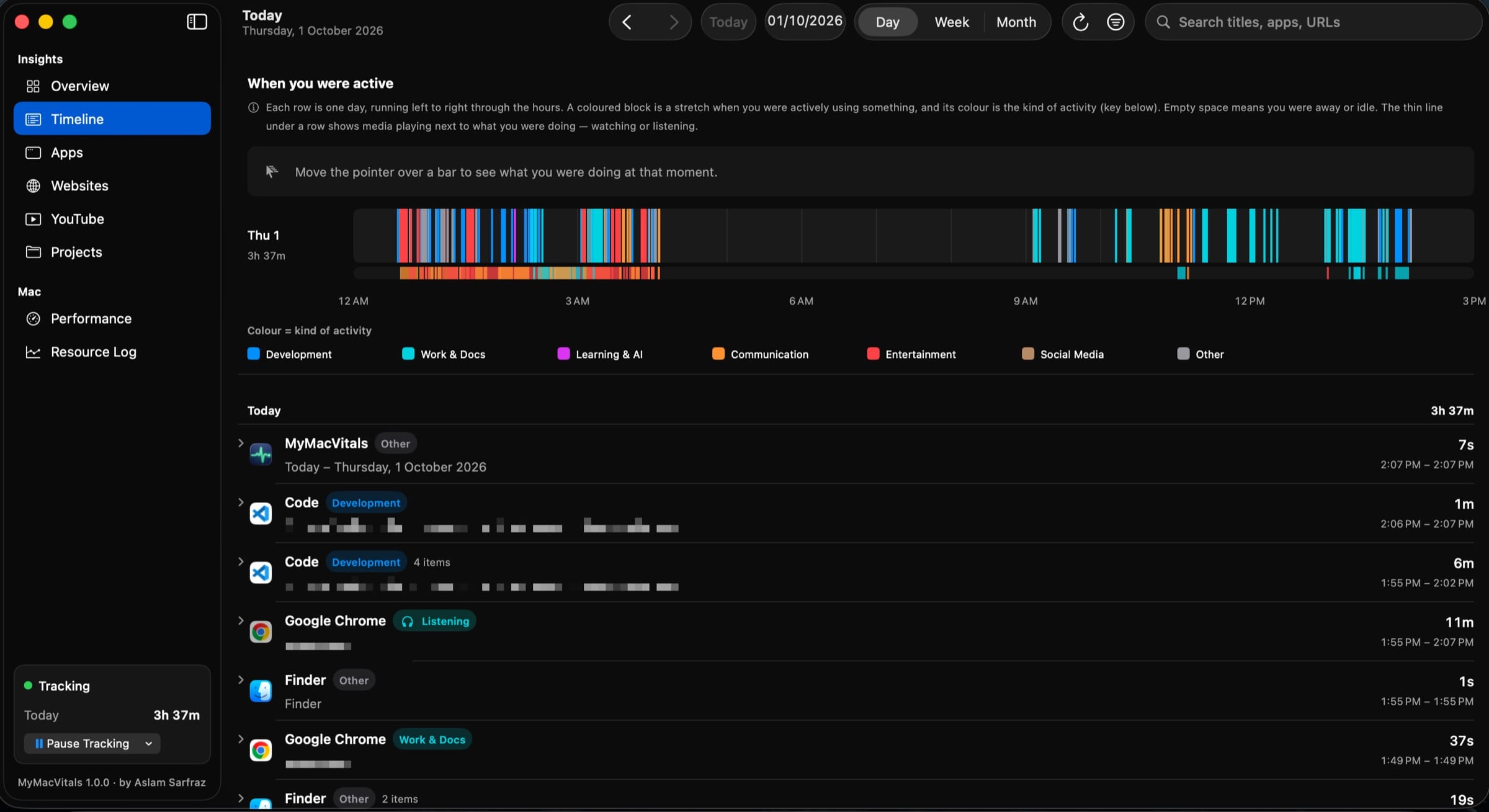This screenshot has width=1489, height=812.
Task: Click the Today button
Action: (728, 22)
